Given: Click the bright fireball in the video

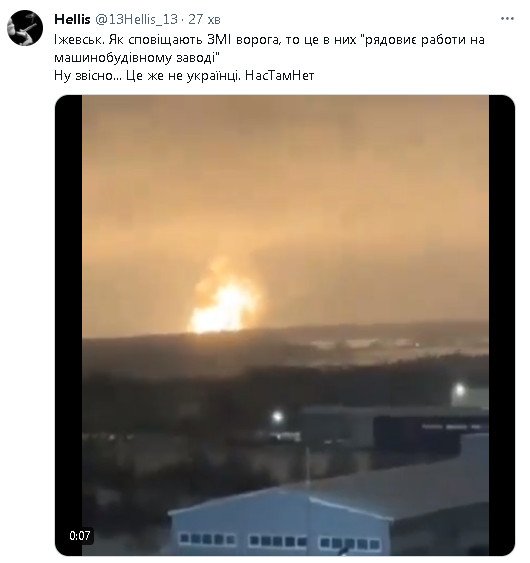Looking at the screenshot, I should click(x=223, y=302).
